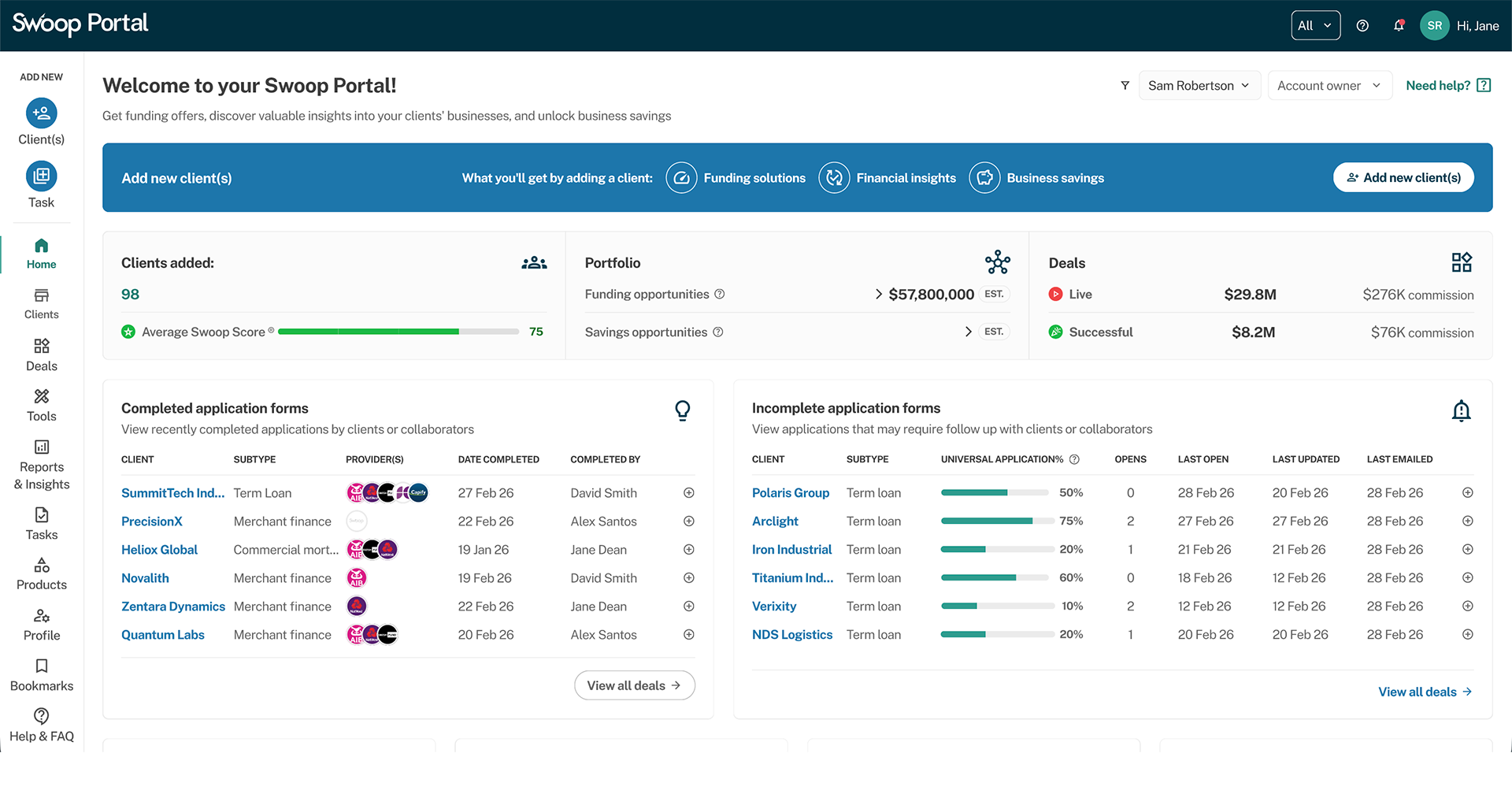Click the help question mark icon in header
This screenshot has width=1512, height=794.
click(x=1362, y=25)
